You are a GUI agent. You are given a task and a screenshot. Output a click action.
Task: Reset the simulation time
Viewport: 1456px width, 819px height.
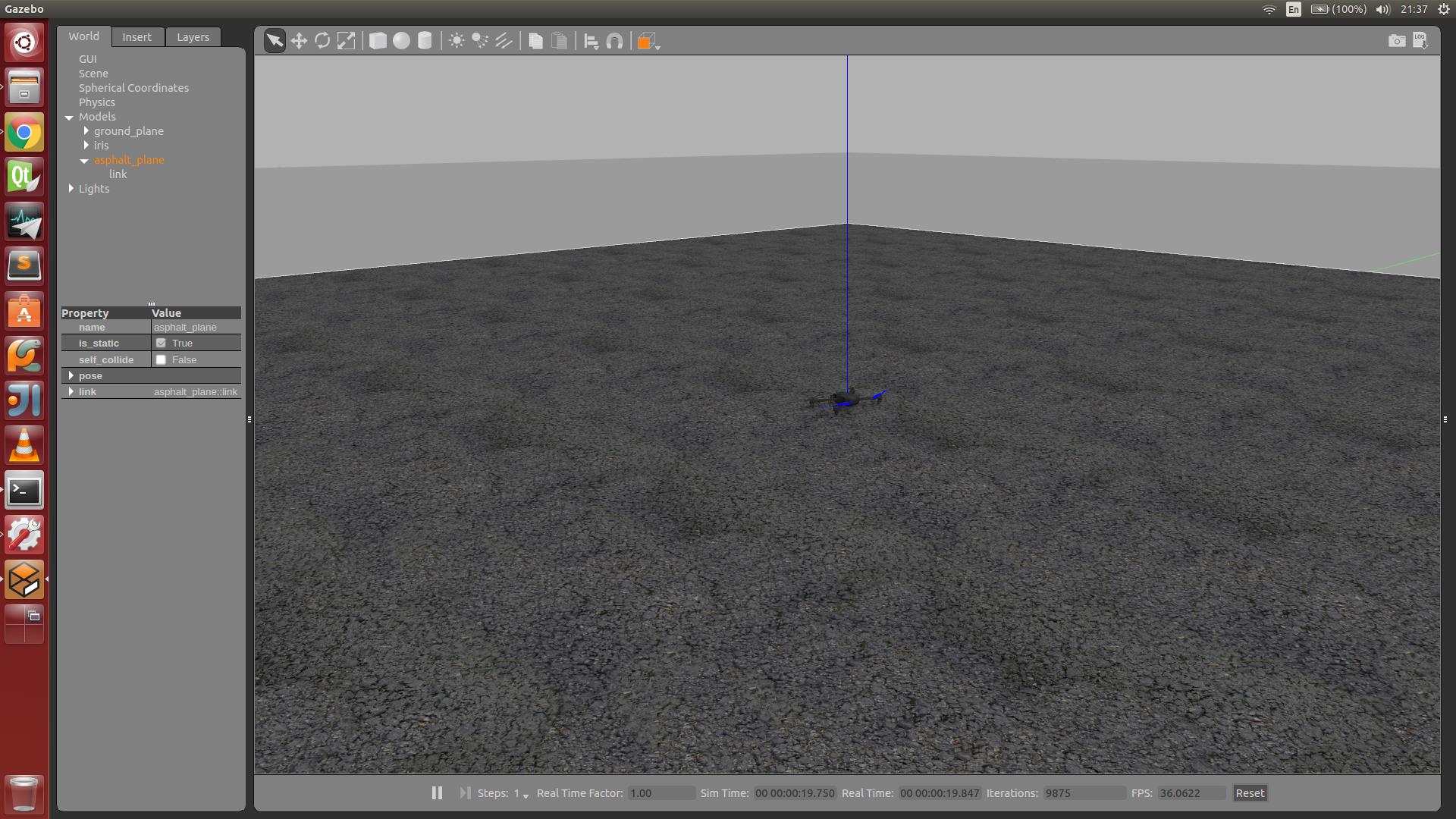1250,793
